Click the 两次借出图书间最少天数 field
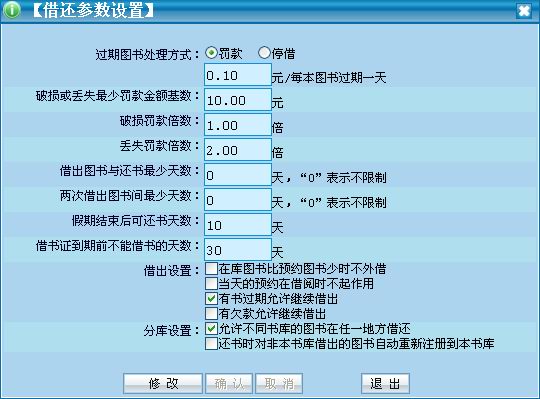 [238, 199]
